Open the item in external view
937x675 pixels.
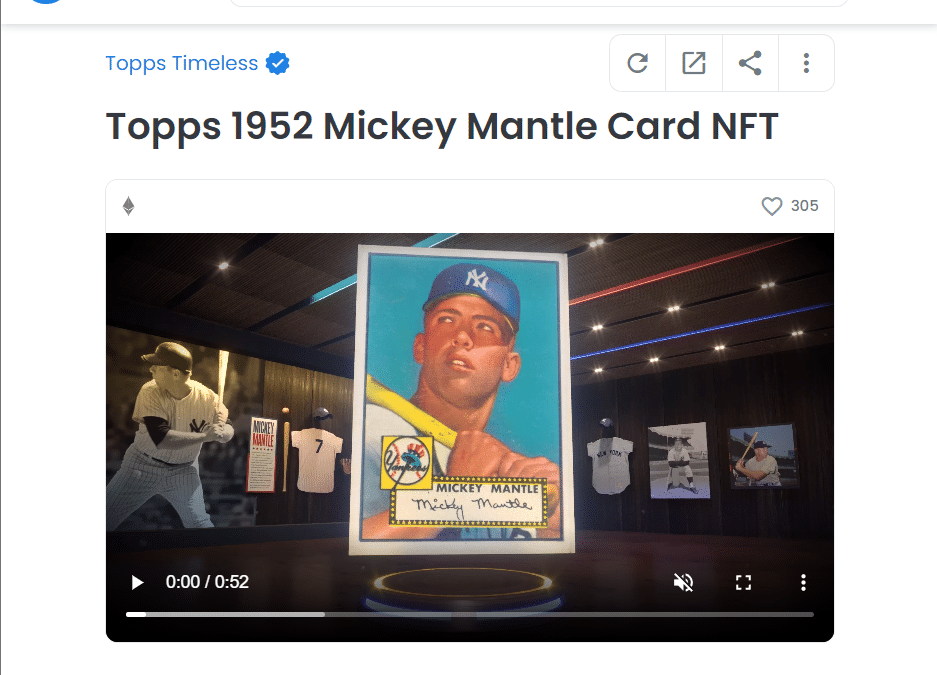tap(694, 63)
